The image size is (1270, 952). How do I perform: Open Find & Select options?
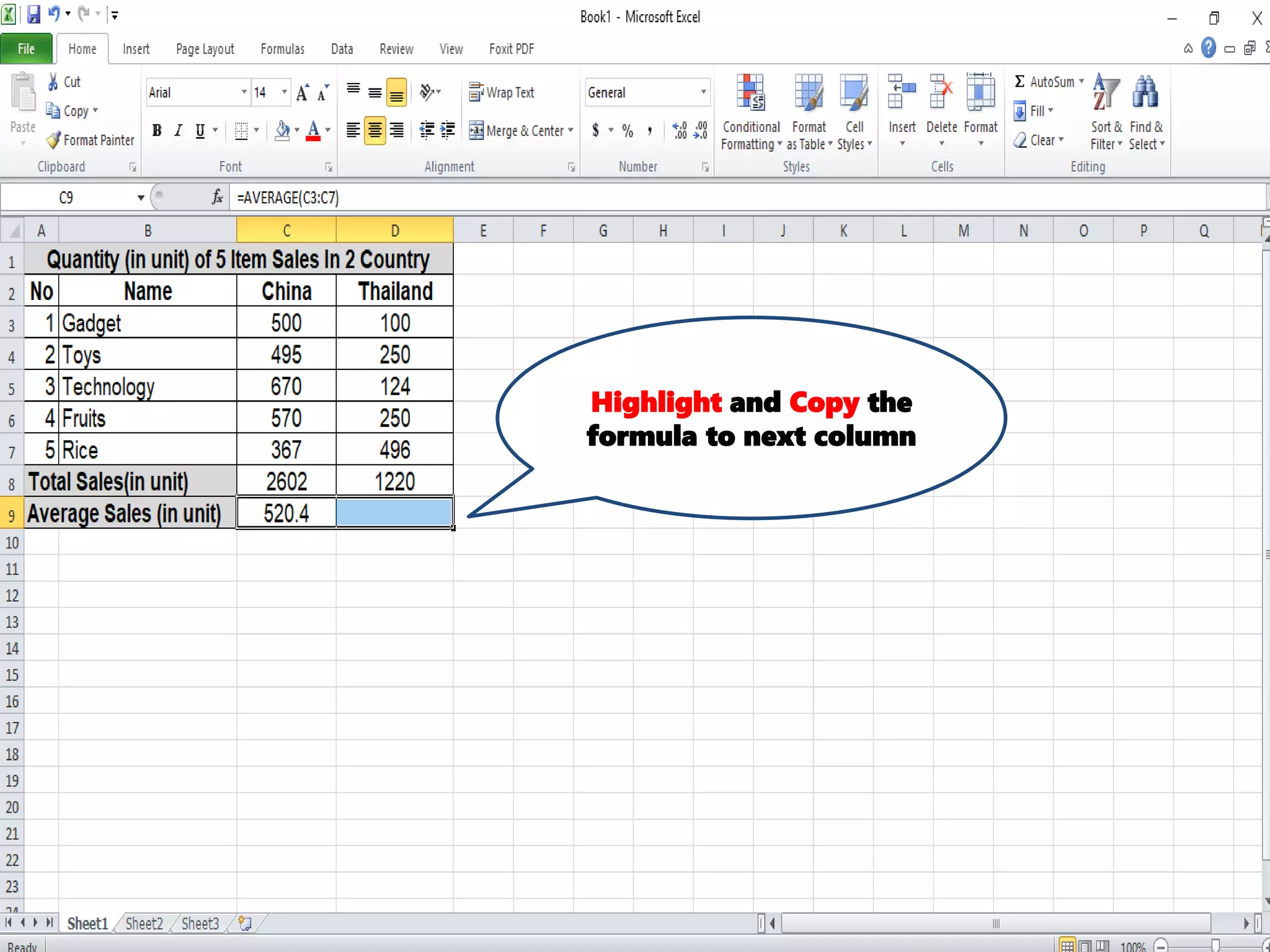[1146, 112]
